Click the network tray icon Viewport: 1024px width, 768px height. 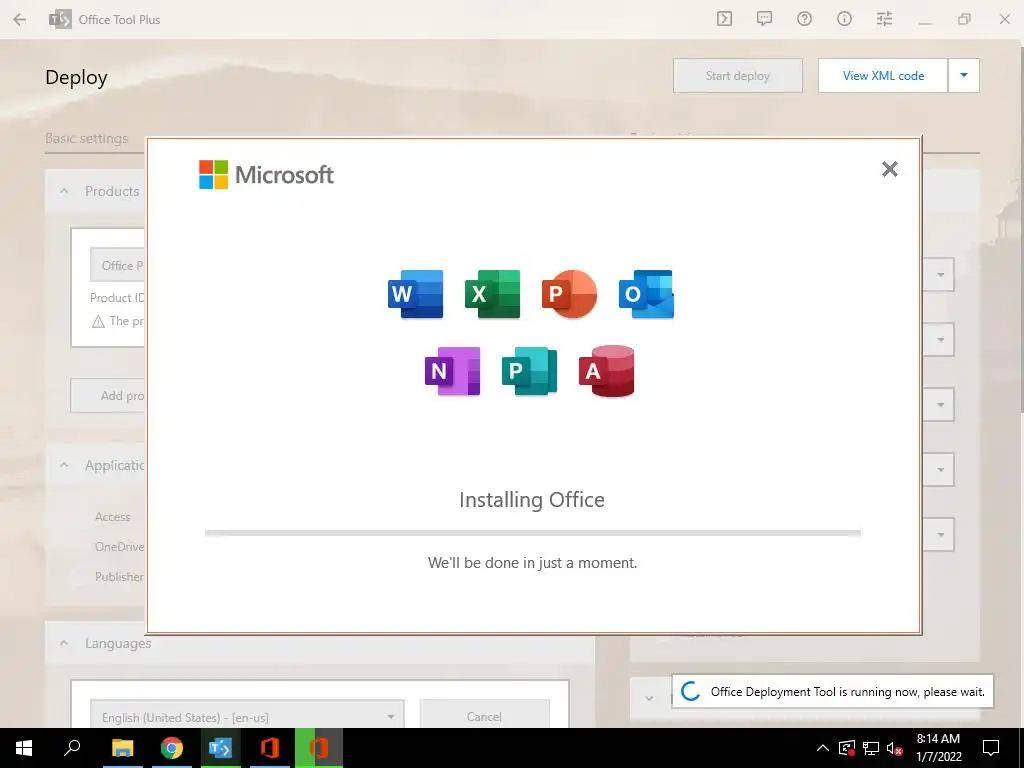[871, 748]
